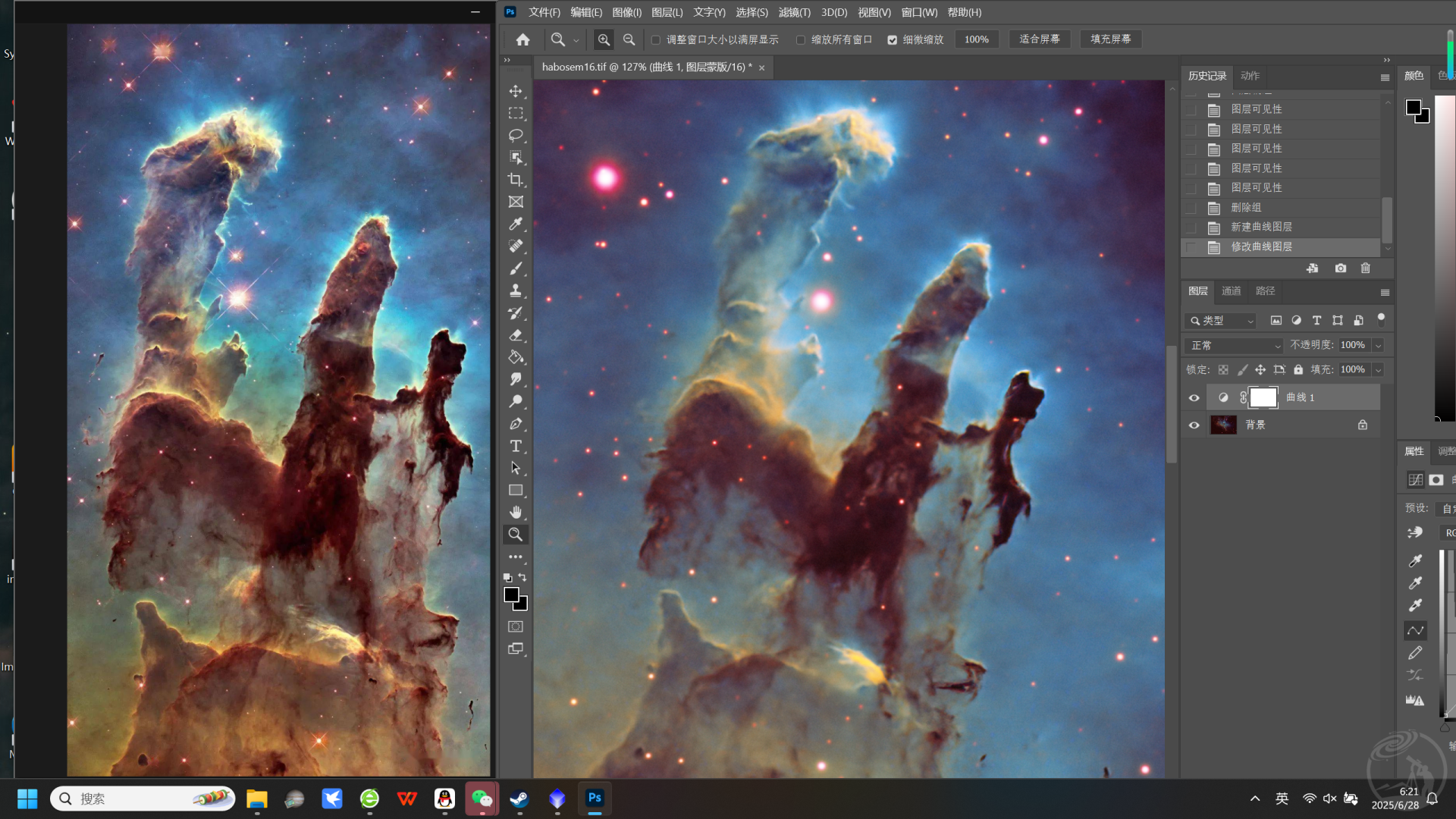
Task: Toggle lock all padlock icon
Action: [1298, 369]
